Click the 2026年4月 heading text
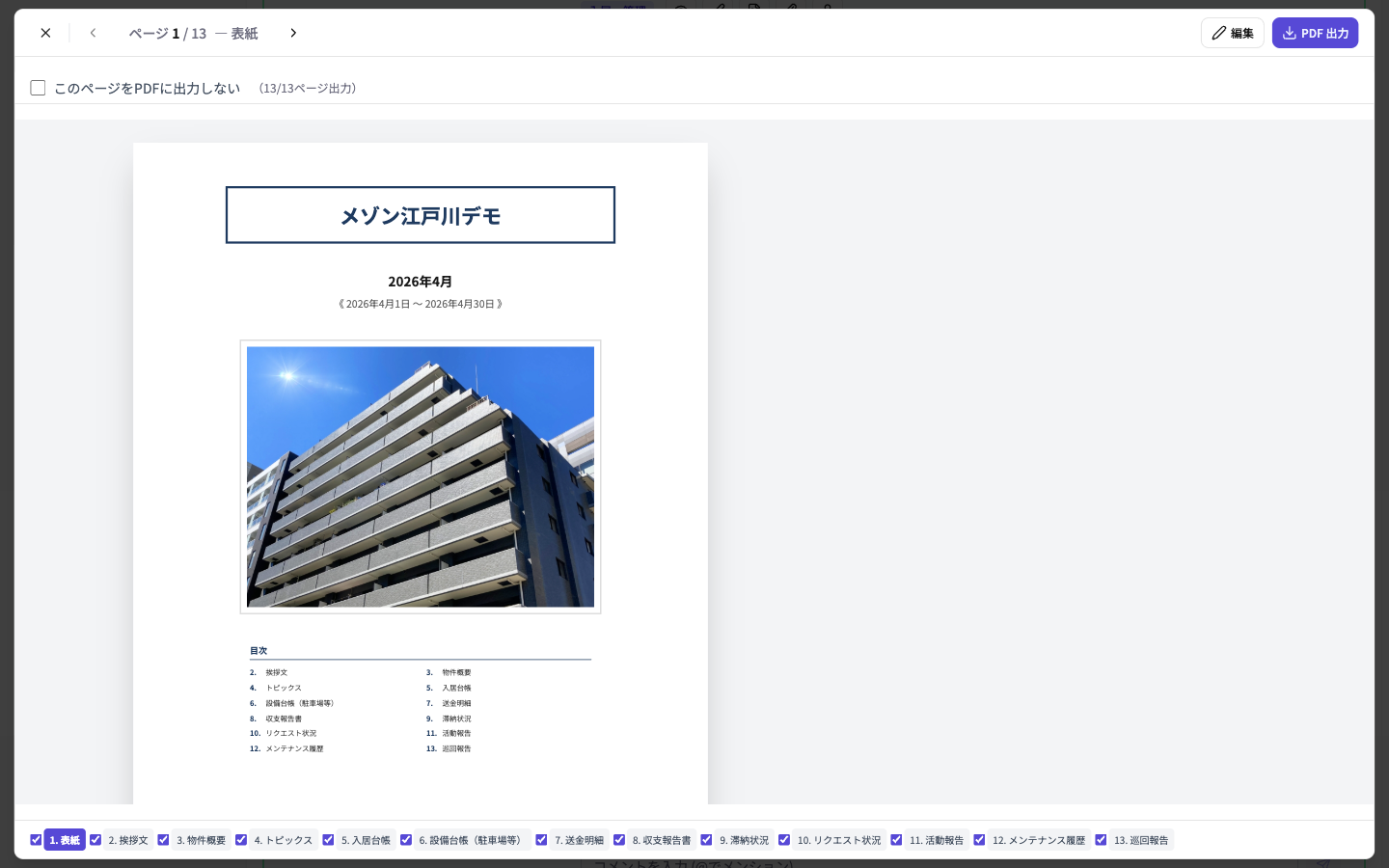The height and width of the screenshot is (868, 1389). (421, 282)
